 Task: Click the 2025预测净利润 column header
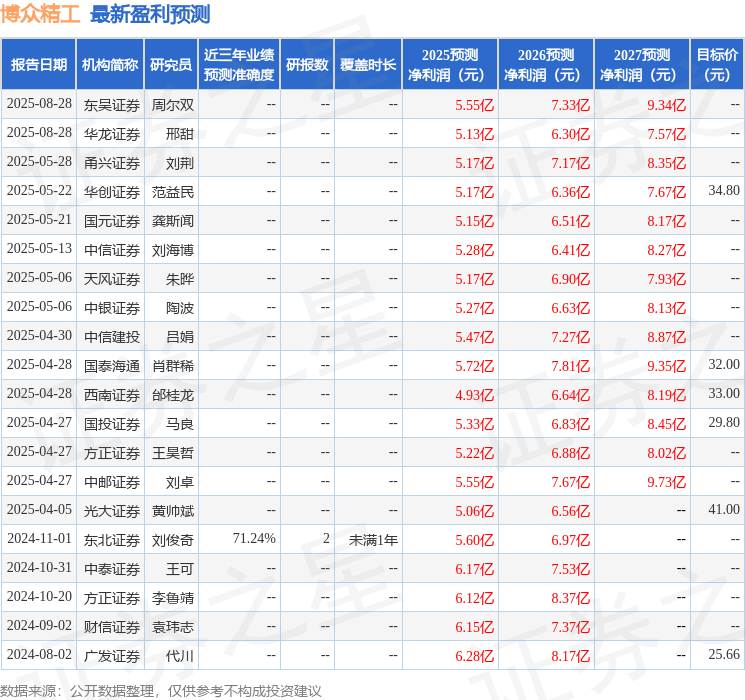(x=450, y=65)
